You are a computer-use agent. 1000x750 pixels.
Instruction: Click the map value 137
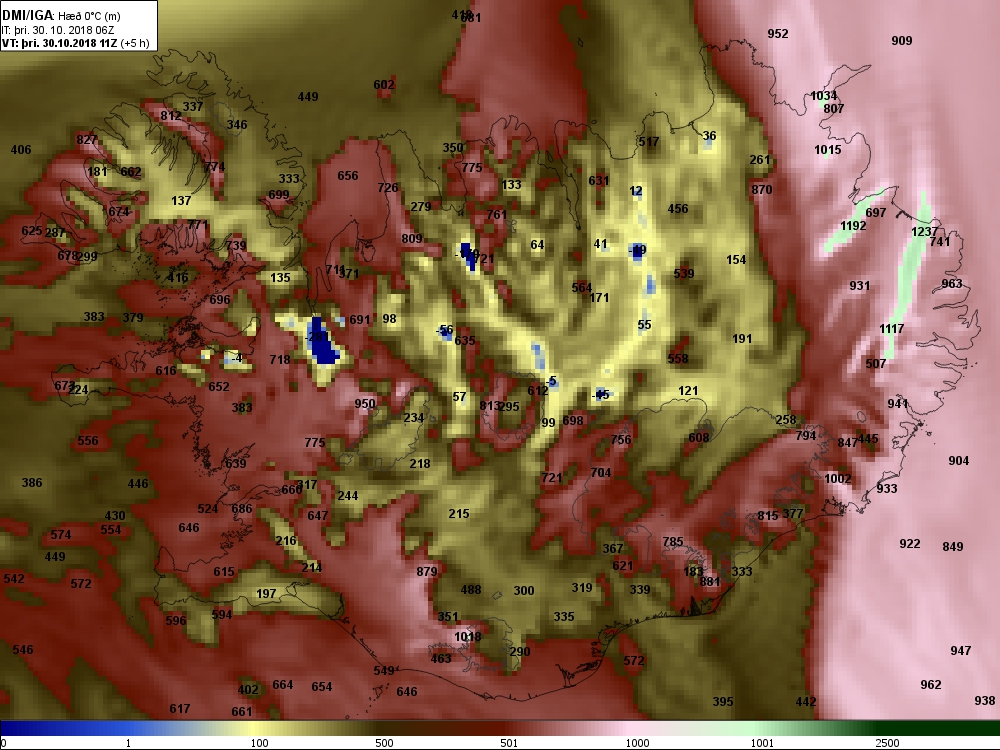tap(181, 201)
